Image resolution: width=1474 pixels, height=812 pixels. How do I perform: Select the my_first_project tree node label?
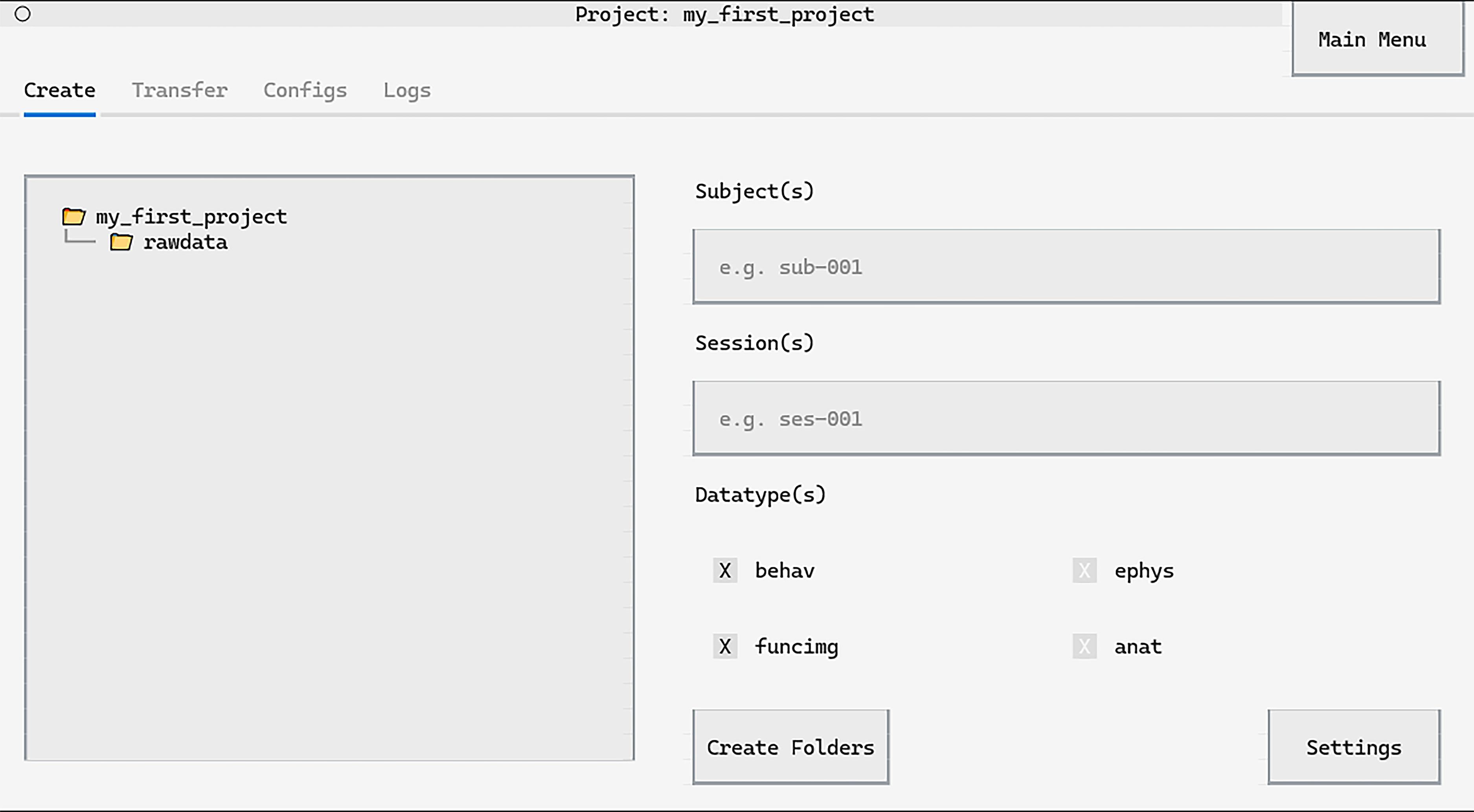(191, 217)
